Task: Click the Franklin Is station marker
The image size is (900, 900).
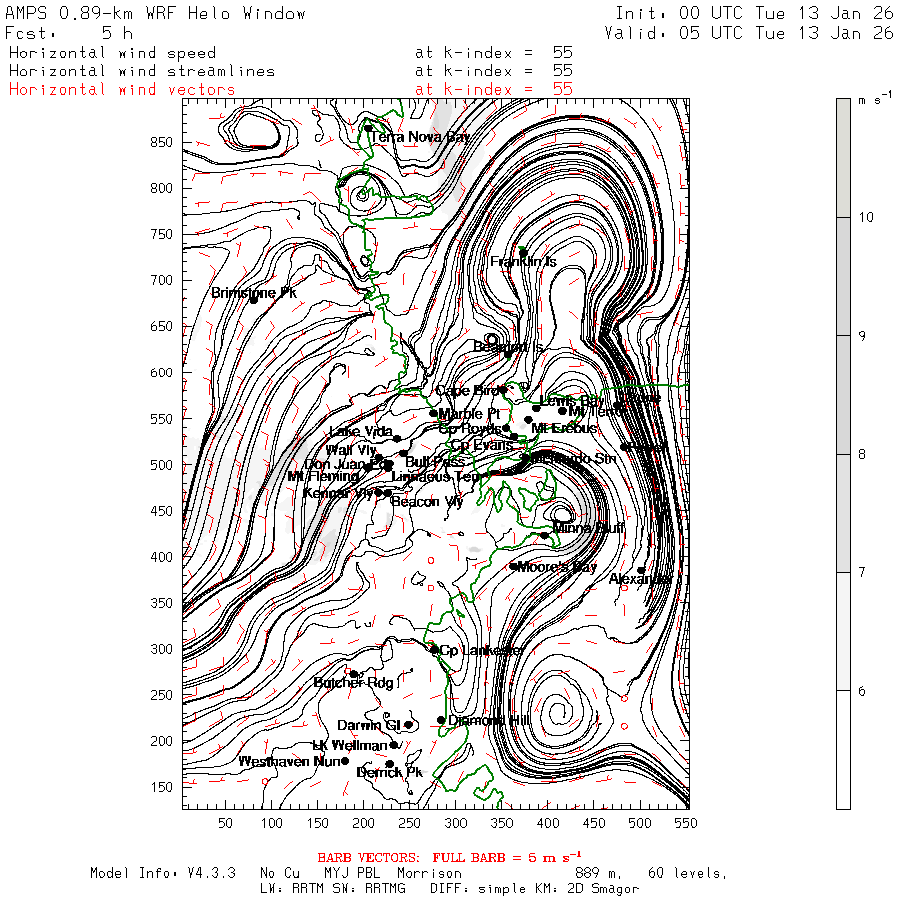Action: [522, 252]
